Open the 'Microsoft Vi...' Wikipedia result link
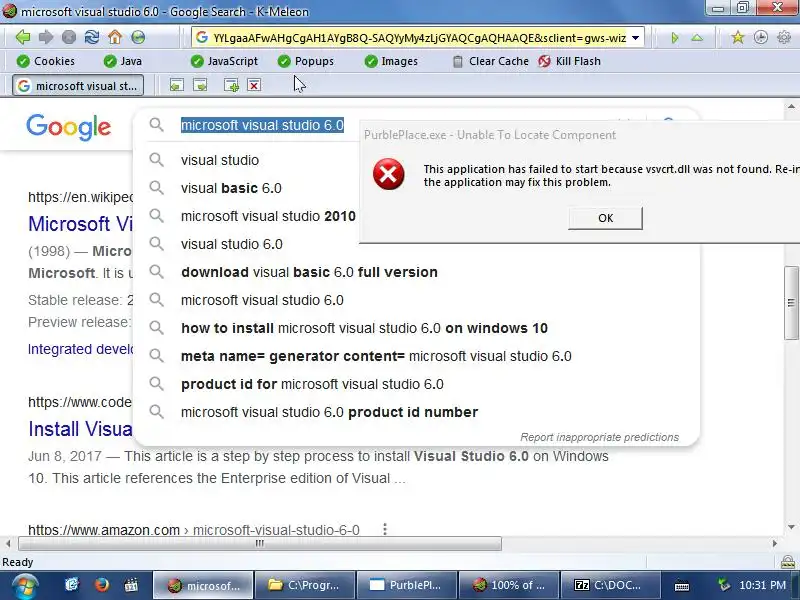The height and width of the screenshot is (600, 800). 80,224
